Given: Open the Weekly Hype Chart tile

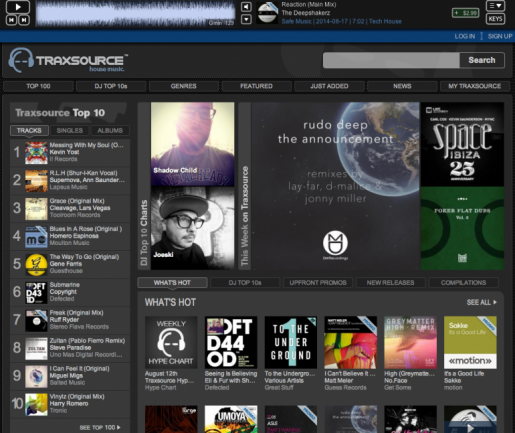Looking at the screenshot, I should pos(171,342).
